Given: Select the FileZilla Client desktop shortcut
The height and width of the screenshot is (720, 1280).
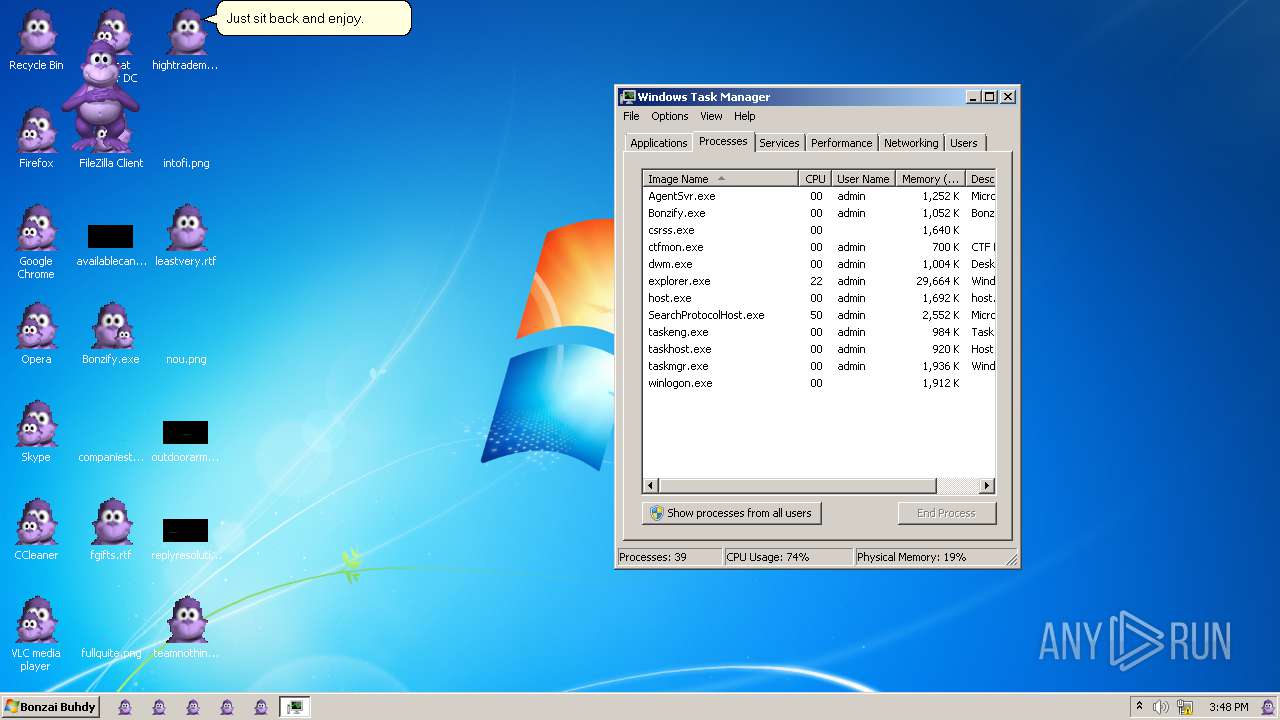Looking at the screenshot, I should point(111,138).
